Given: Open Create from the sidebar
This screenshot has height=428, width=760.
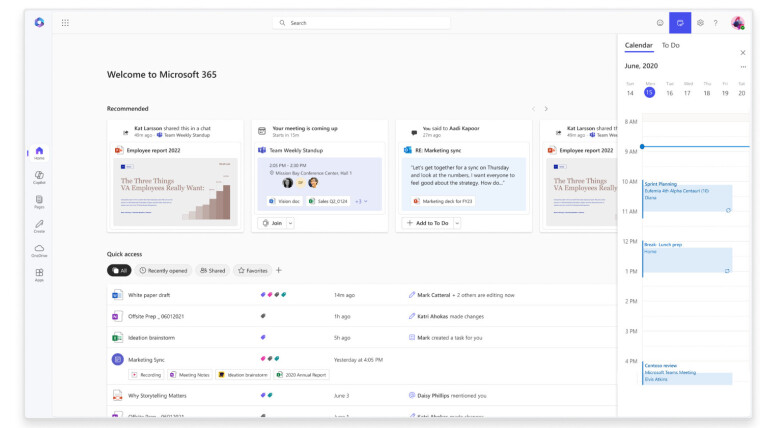Looking at the screenshot, I should [x=39, y=226].
